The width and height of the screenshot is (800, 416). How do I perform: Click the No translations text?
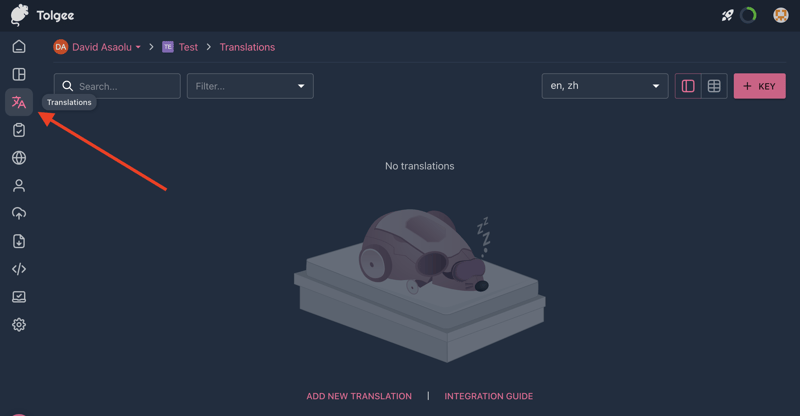point(419,166)
